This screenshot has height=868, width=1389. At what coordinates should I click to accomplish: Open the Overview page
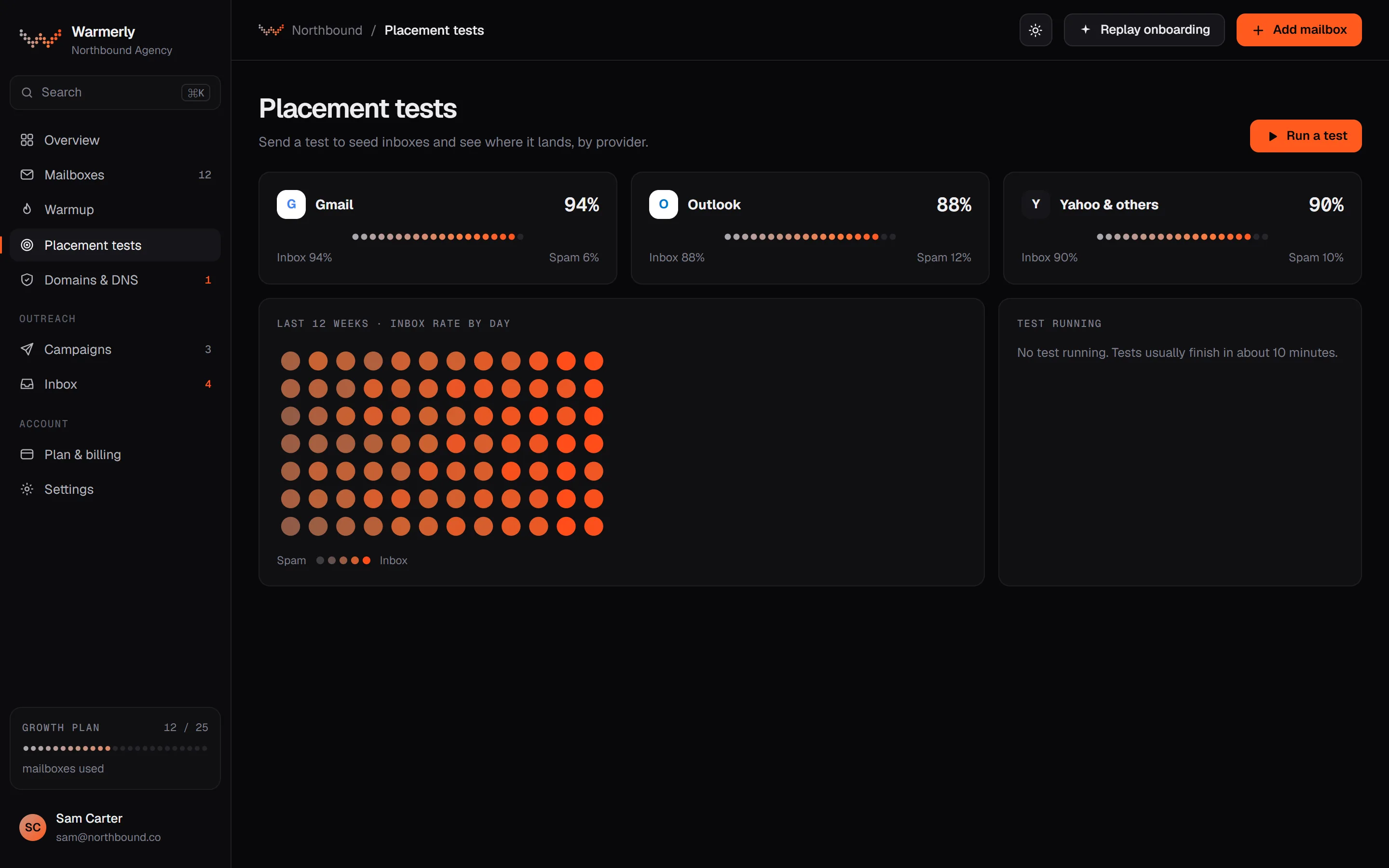coord(115,140)
